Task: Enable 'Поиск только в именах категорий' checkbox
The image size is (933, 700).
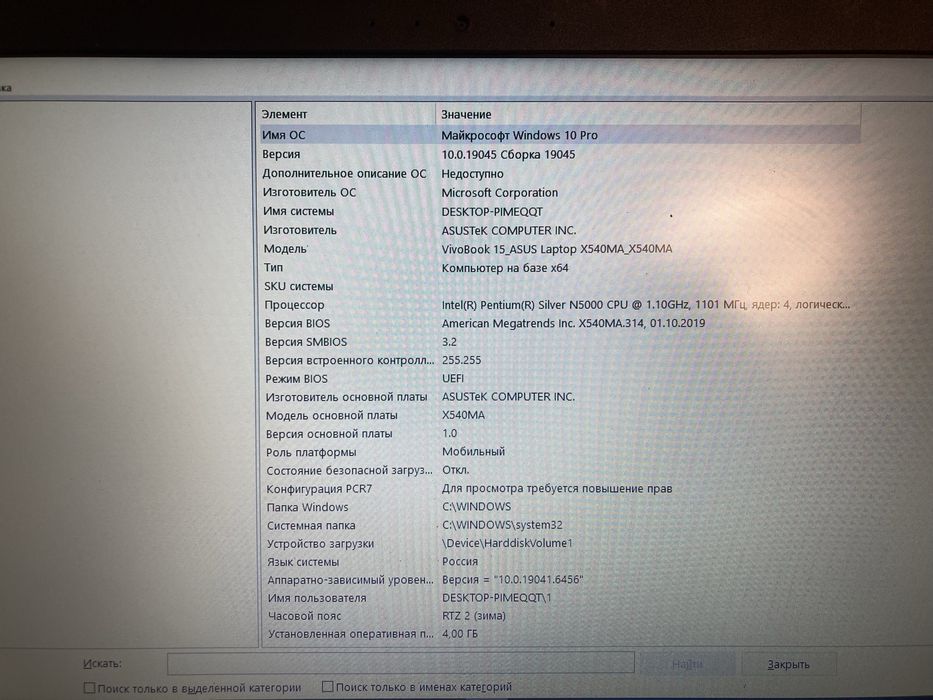Action: coord(327,686)
